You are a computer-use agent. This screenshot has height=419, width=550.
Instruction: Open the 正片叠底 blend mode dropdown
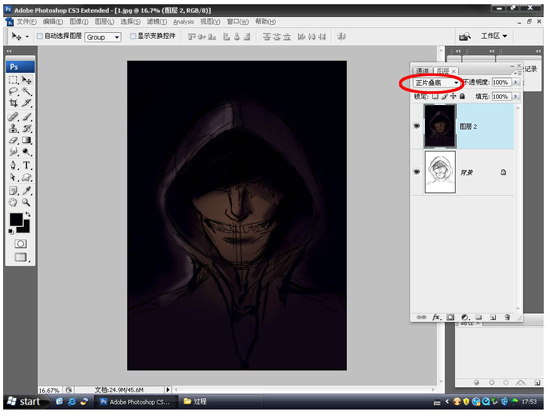click(x=437, y=83)
